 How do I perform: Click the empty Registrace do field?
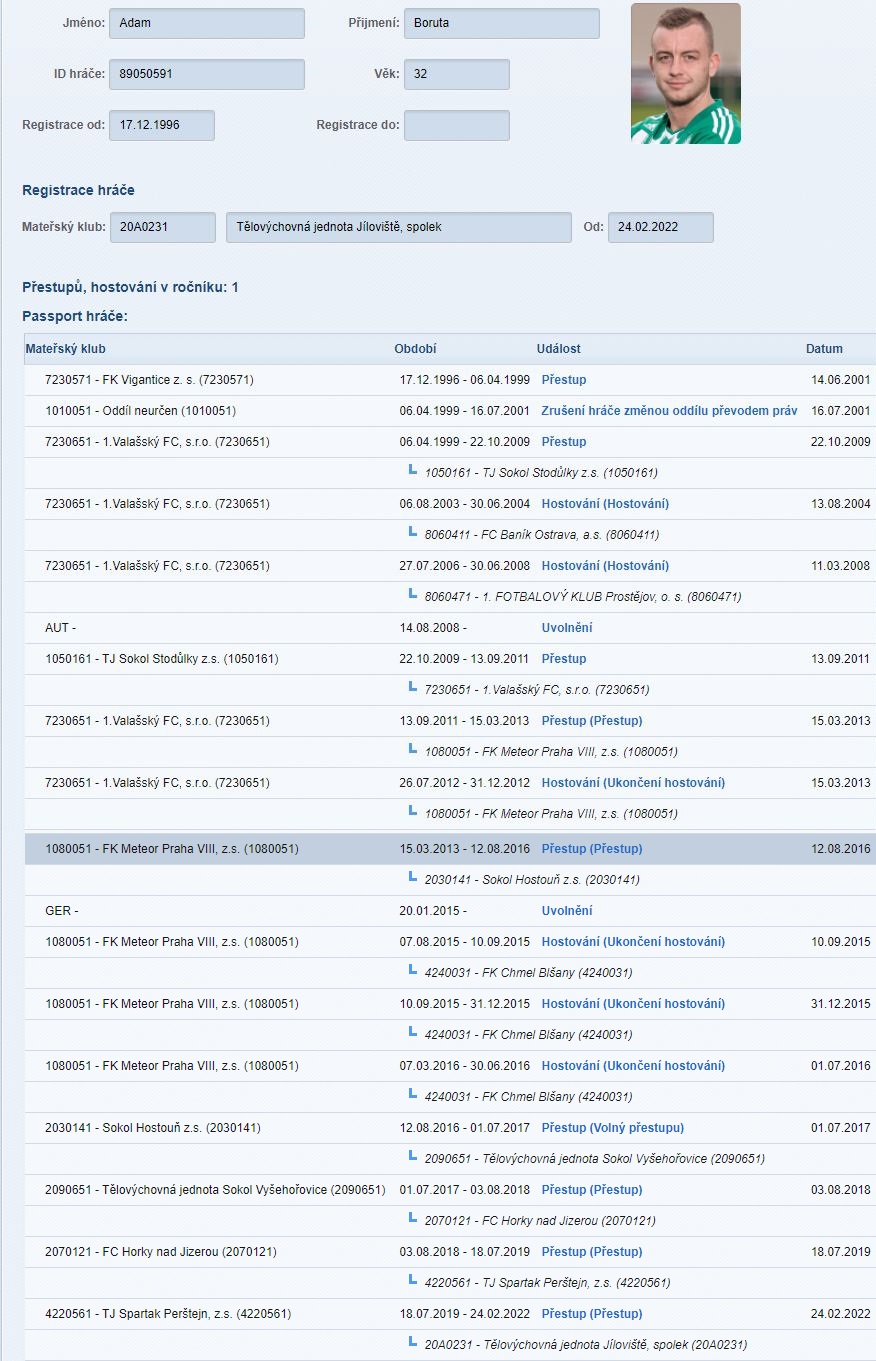457,125
